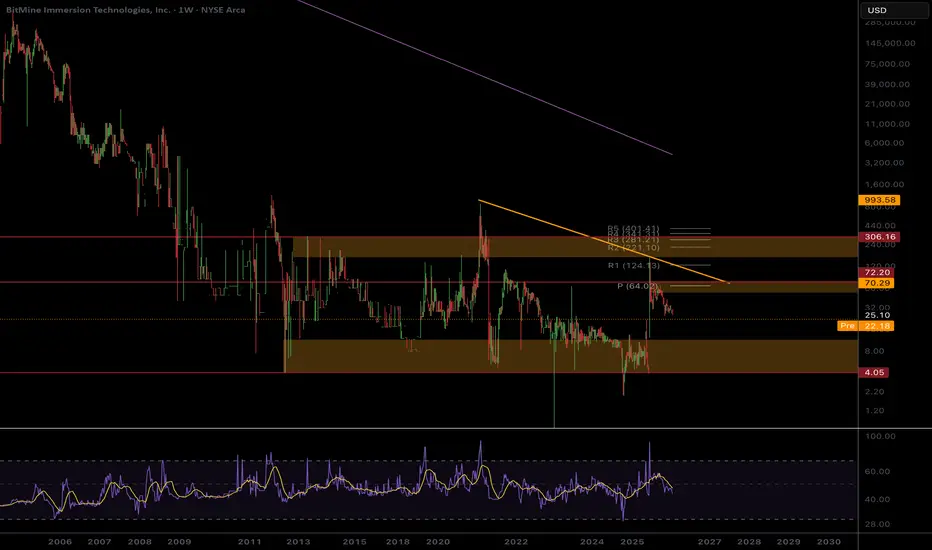Click the 2009 year on time axis

coord(180,542)
